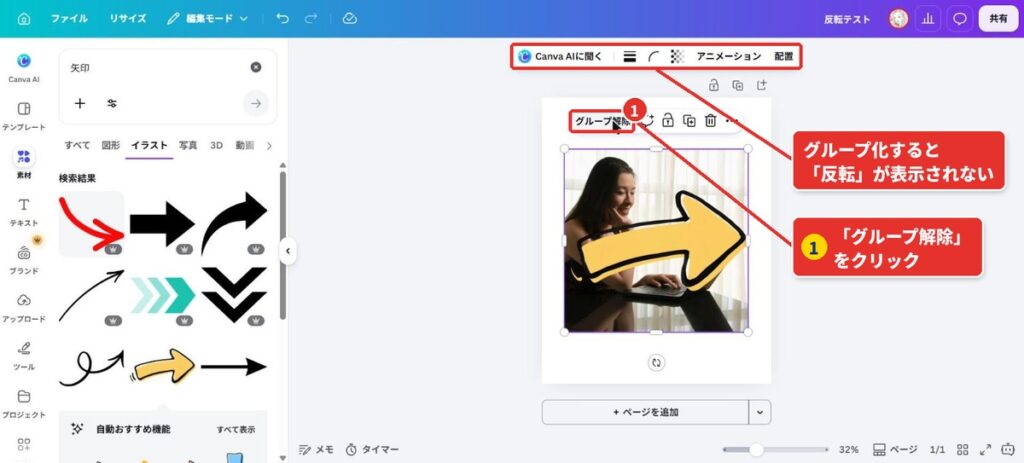This screenshot has width=1024, height=463.
Task: Choose the teal chevron arrows illustration
Action: (163, 296)
